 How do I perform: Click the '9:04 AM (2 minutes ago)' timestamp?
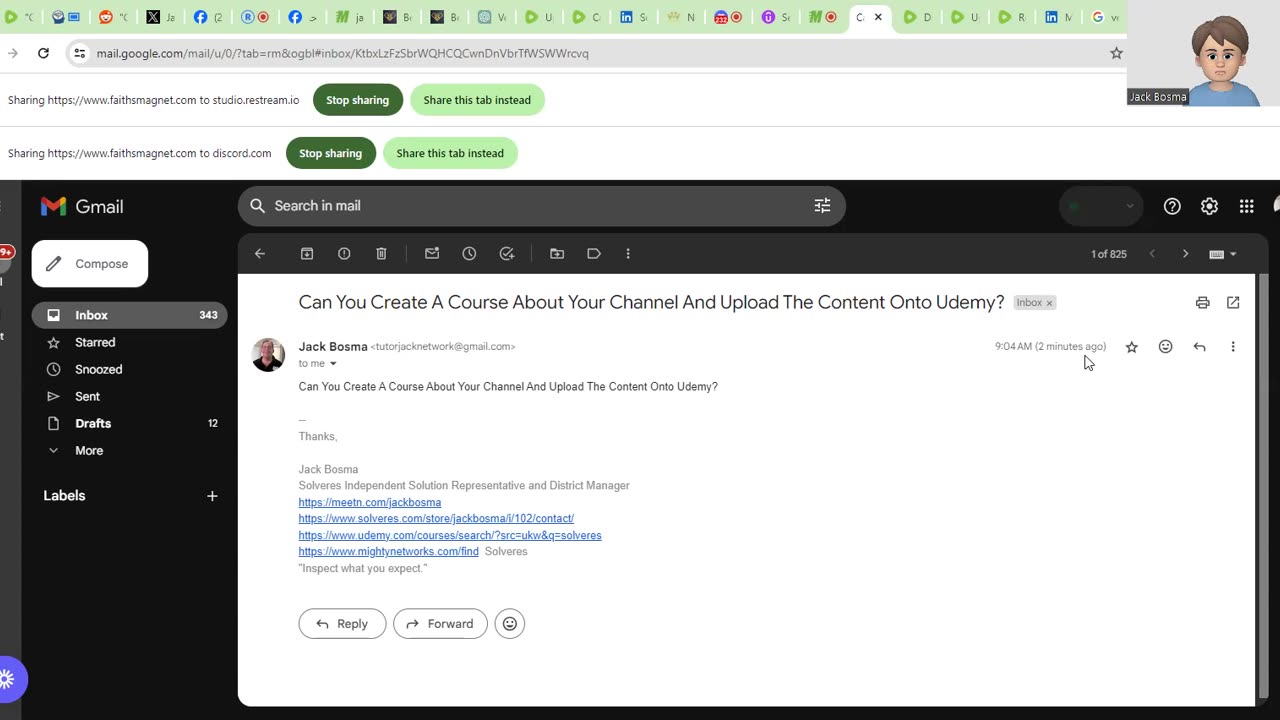(1050, 347)
